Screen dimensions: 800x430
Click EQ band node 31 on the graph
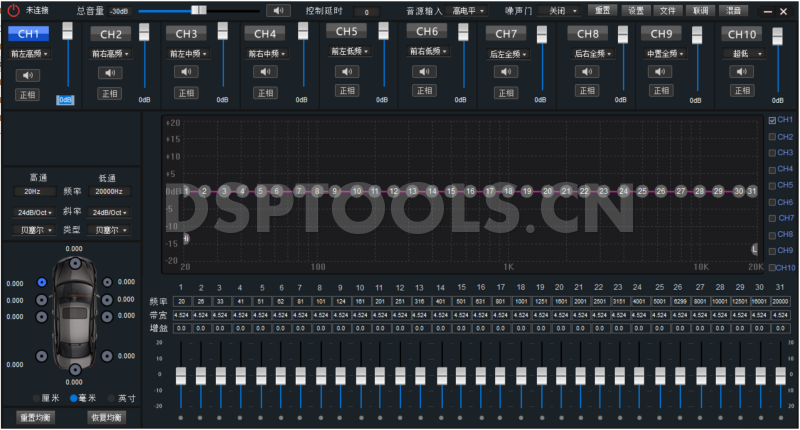pyautogui.click(x=751, y=191)
